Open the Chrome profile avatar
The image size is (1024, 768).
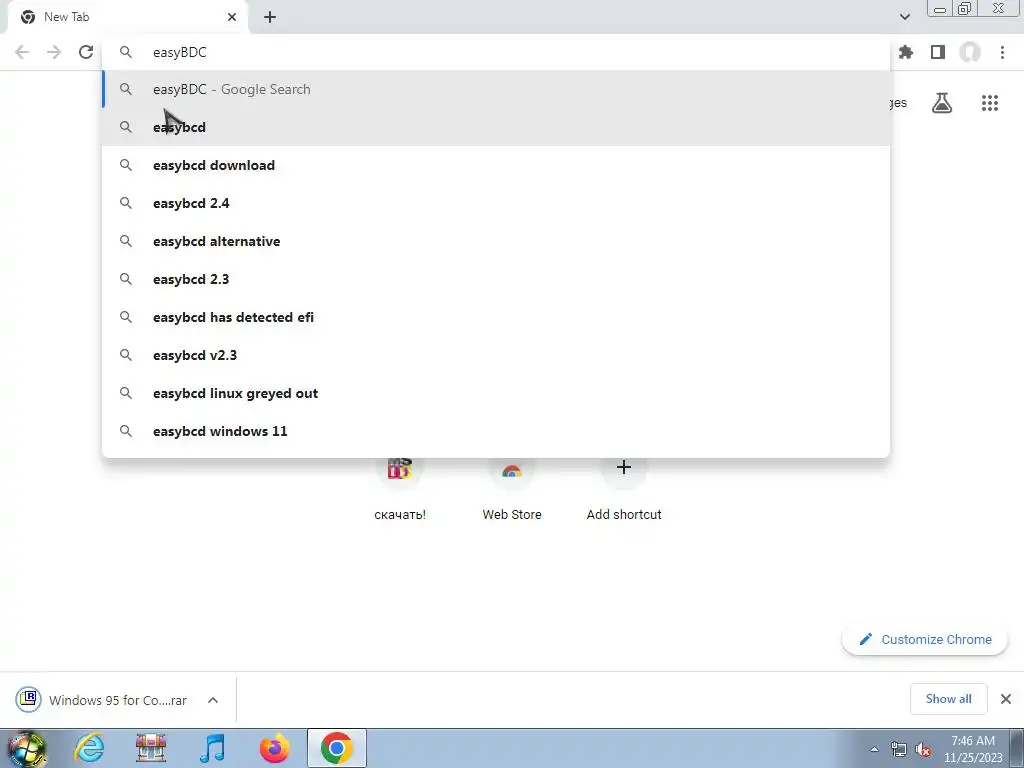click(x=970, y=52)
